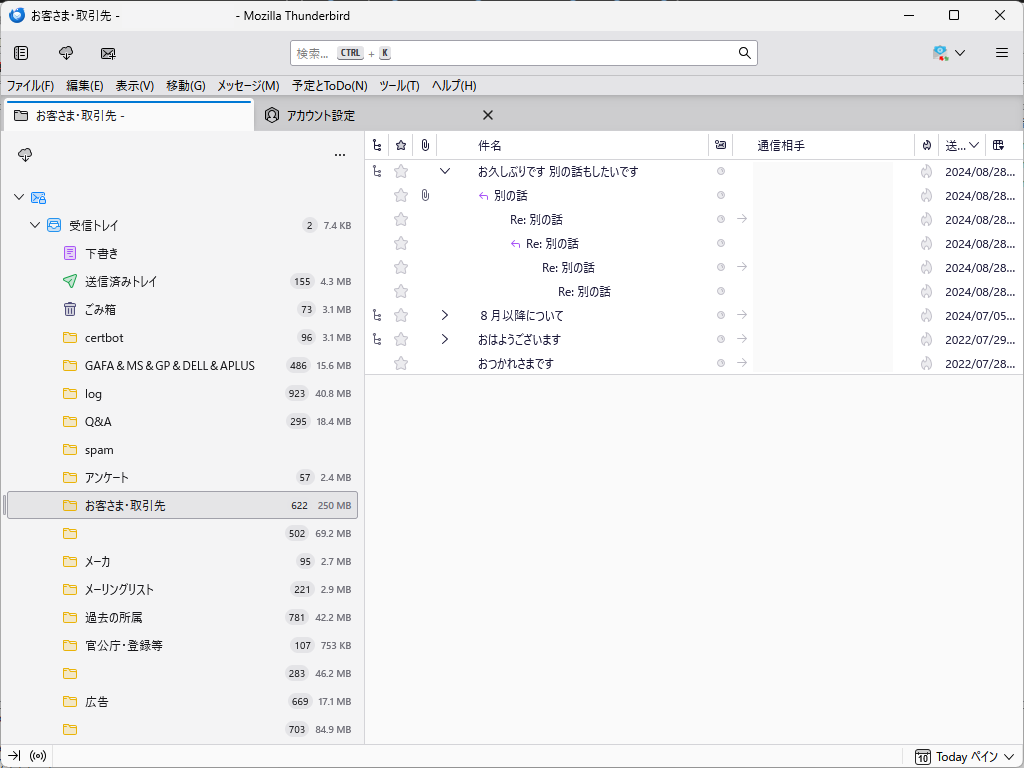Star the おはようございます message

pyautogui.click(x=401, y=339)
